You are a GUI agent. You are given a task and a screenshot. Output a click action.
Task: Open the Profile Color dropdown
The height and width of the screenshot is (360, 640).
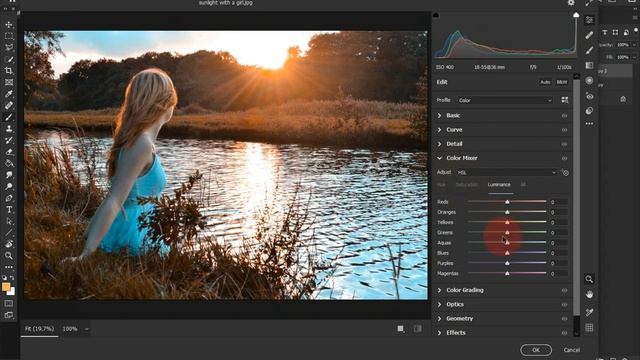pyautogui.click(x=505, y=100)
